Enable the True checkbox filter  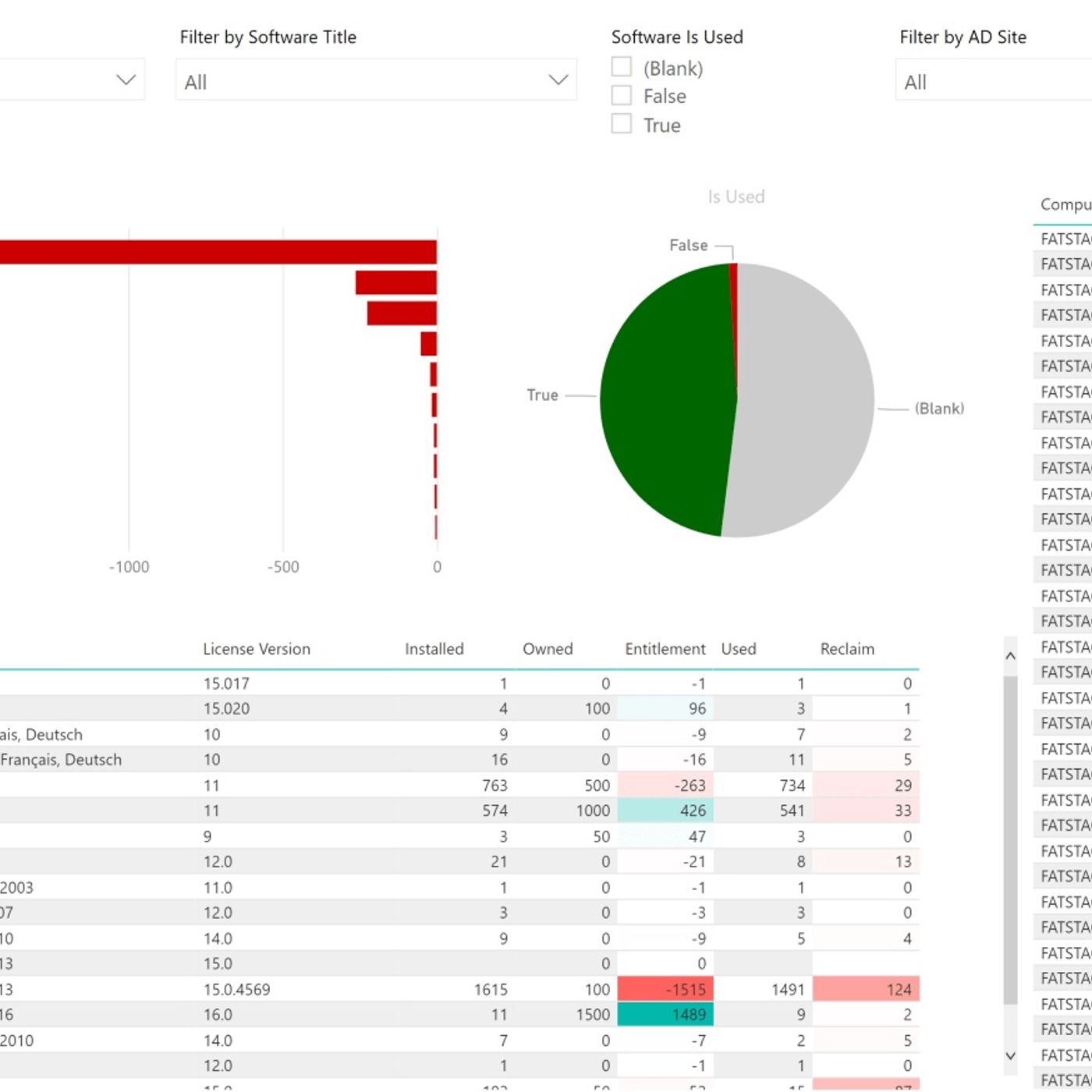pos(622,124)
